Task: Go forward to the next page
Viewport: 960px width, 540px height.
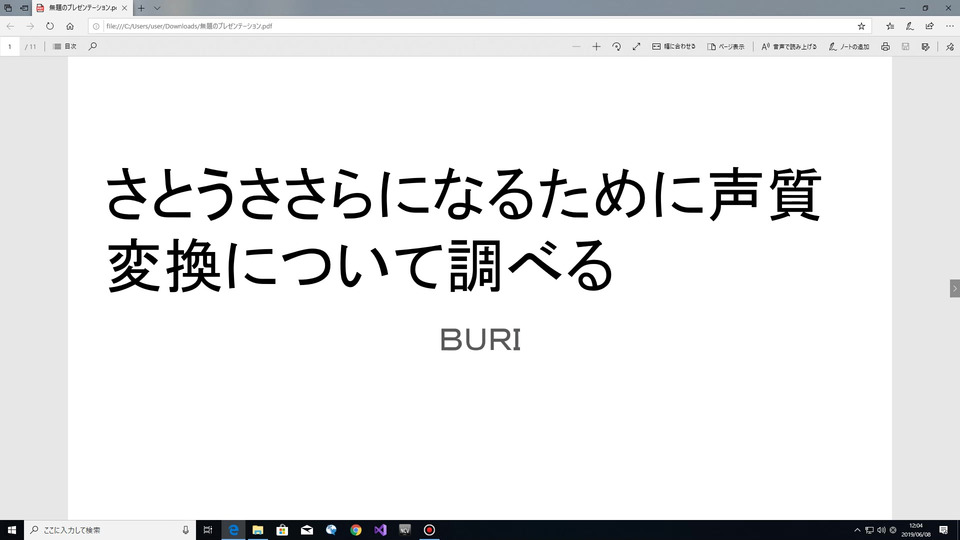Action: click(x=30, y=26)
